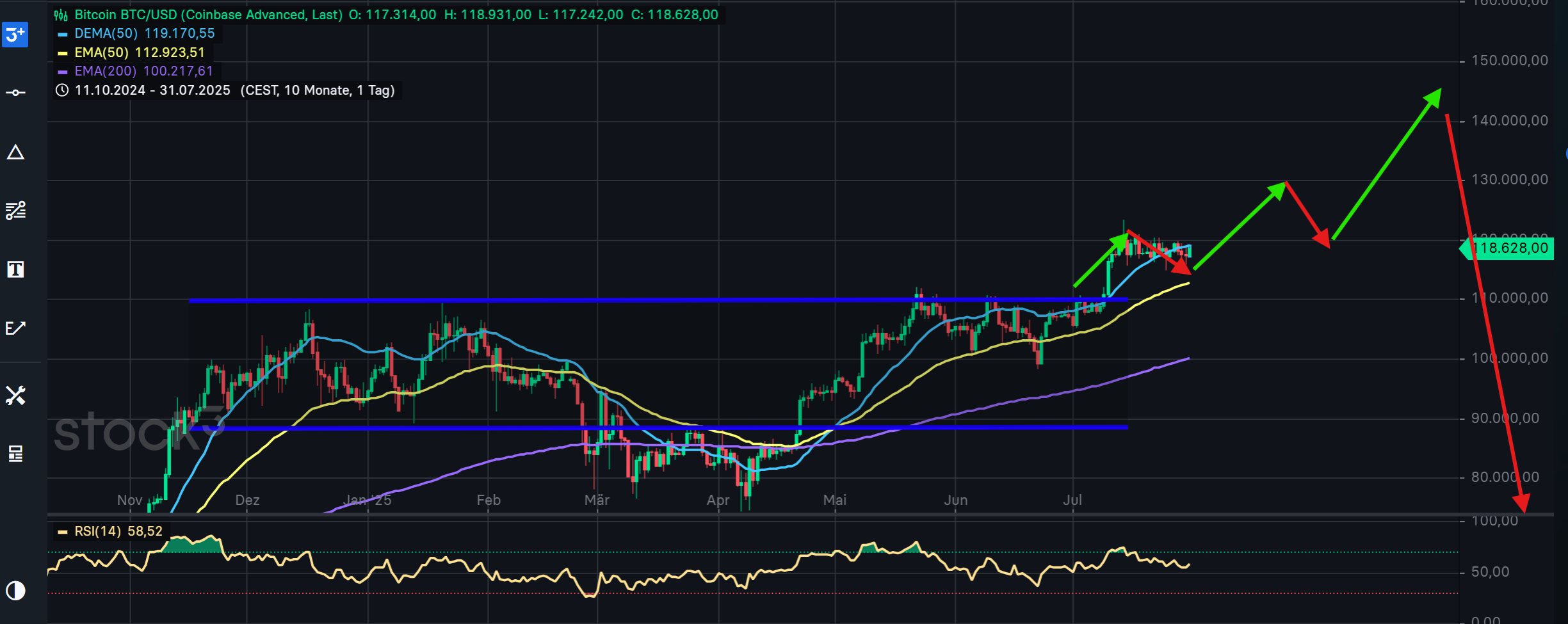Open the trend lines and channels tool
The height and width of the screenshot is (624, 1568).
pos(15,210)
